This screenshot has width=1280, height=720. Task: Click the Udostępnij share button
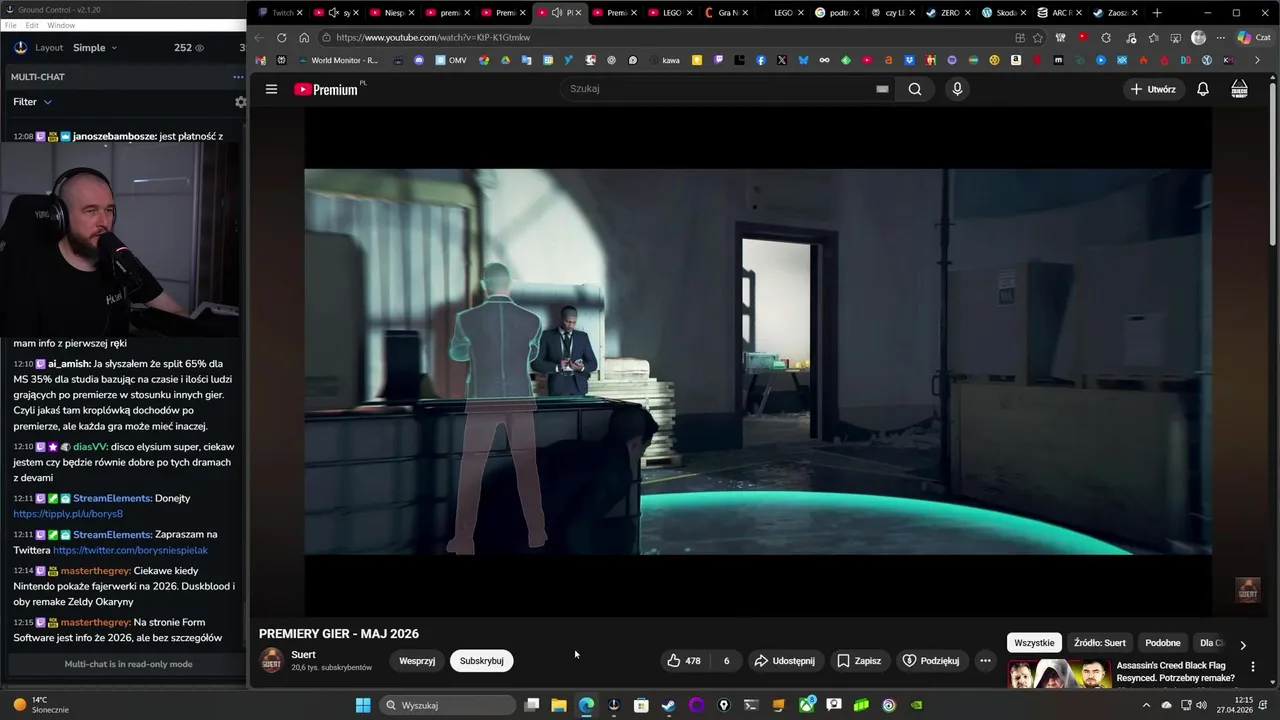coord(784,661)
